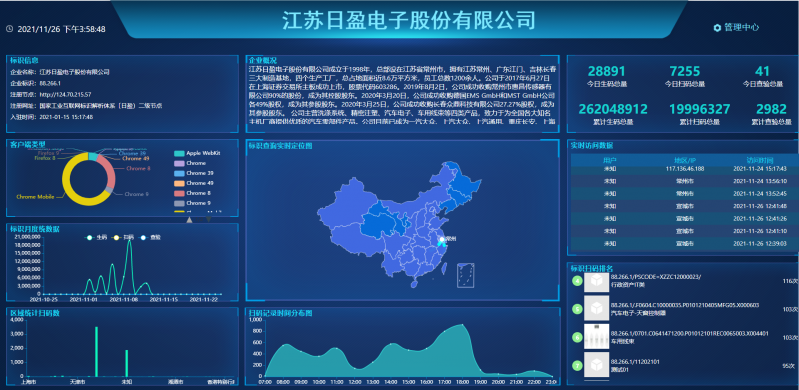799x390 pixels.
Task: Select the rank 7 green badge
Action: click(577, 365)
